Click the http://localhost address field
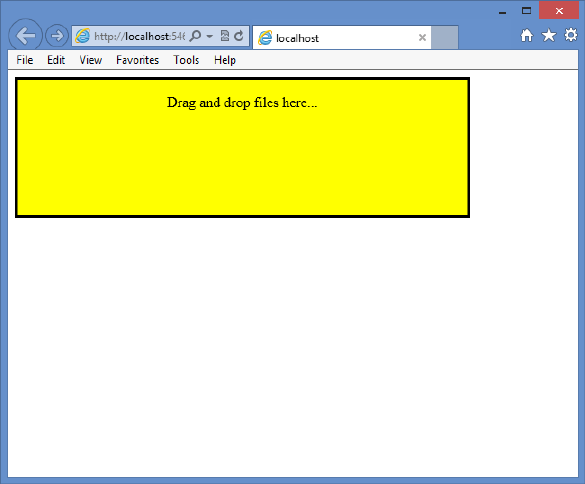The width and height of the screenshot is (585, 484). [139, 36]
